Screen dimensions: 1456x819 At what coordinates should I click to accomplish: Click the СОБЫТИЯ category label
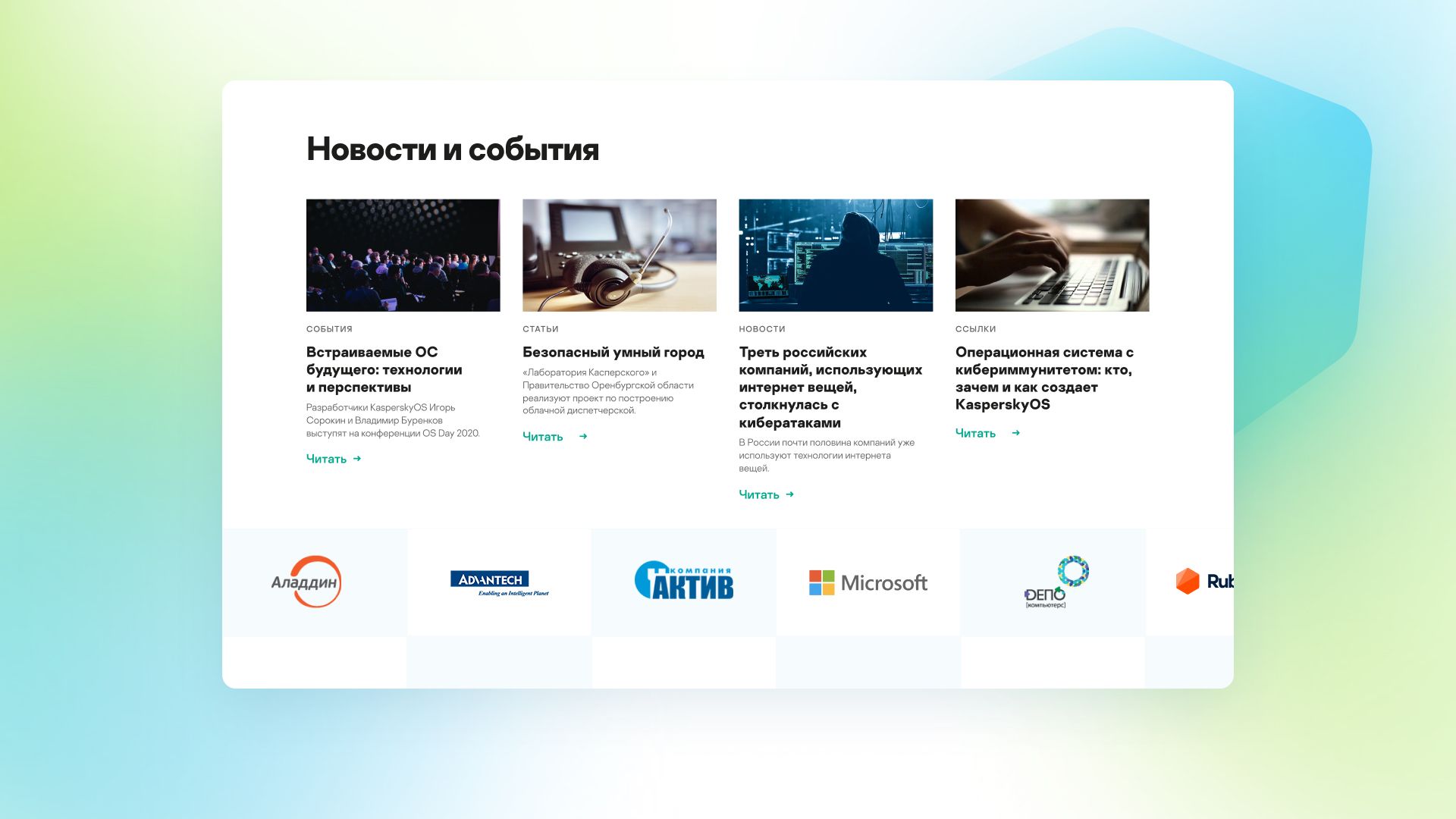click(329, 329)
